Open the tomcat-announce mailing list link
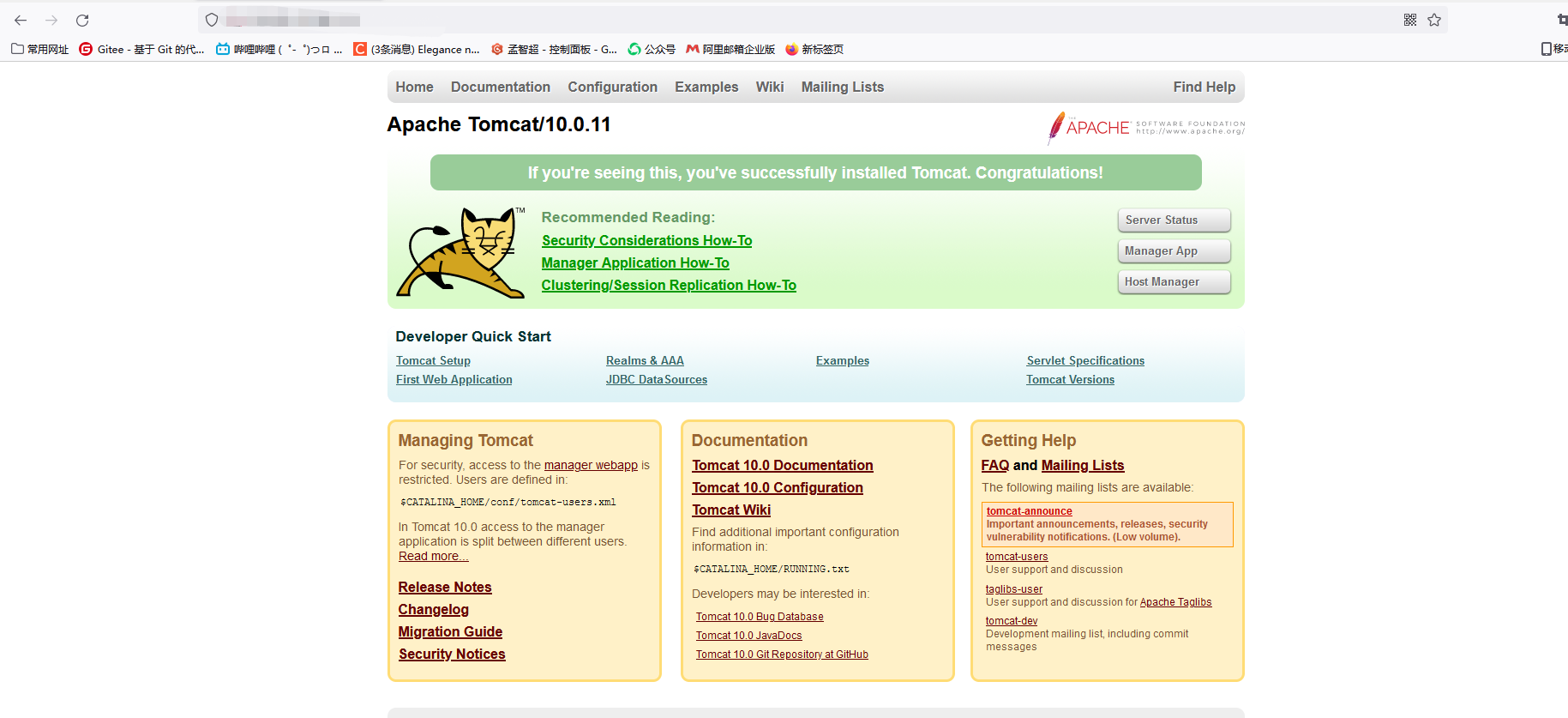This screenshot has width=1568, height=718. tap(1029, 511)
